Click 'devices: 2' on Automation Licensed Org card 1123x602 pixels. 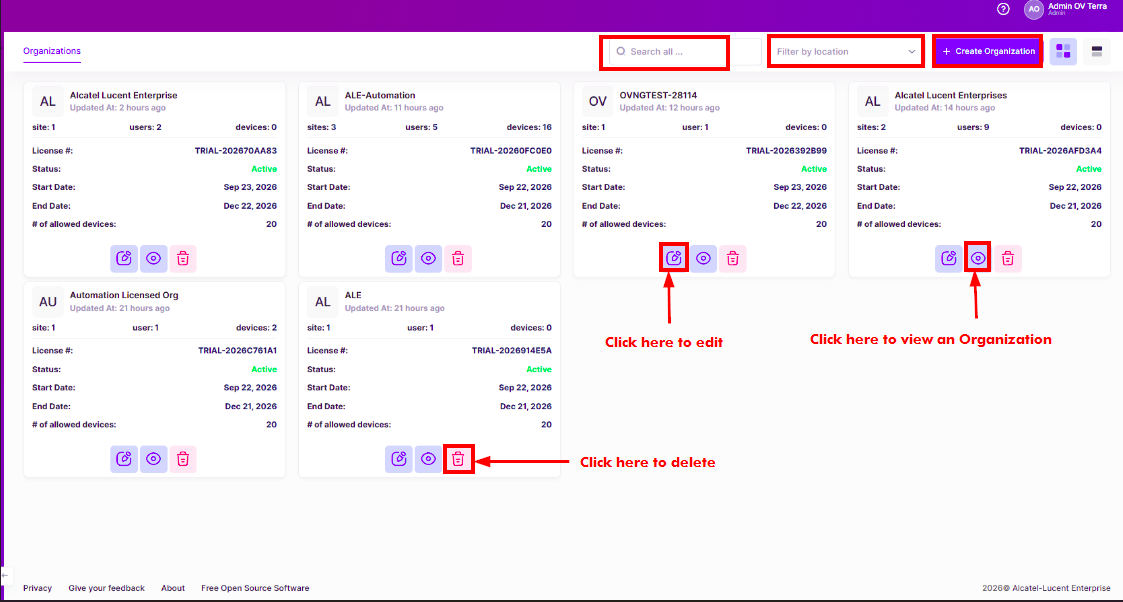(x=256, y=328)
